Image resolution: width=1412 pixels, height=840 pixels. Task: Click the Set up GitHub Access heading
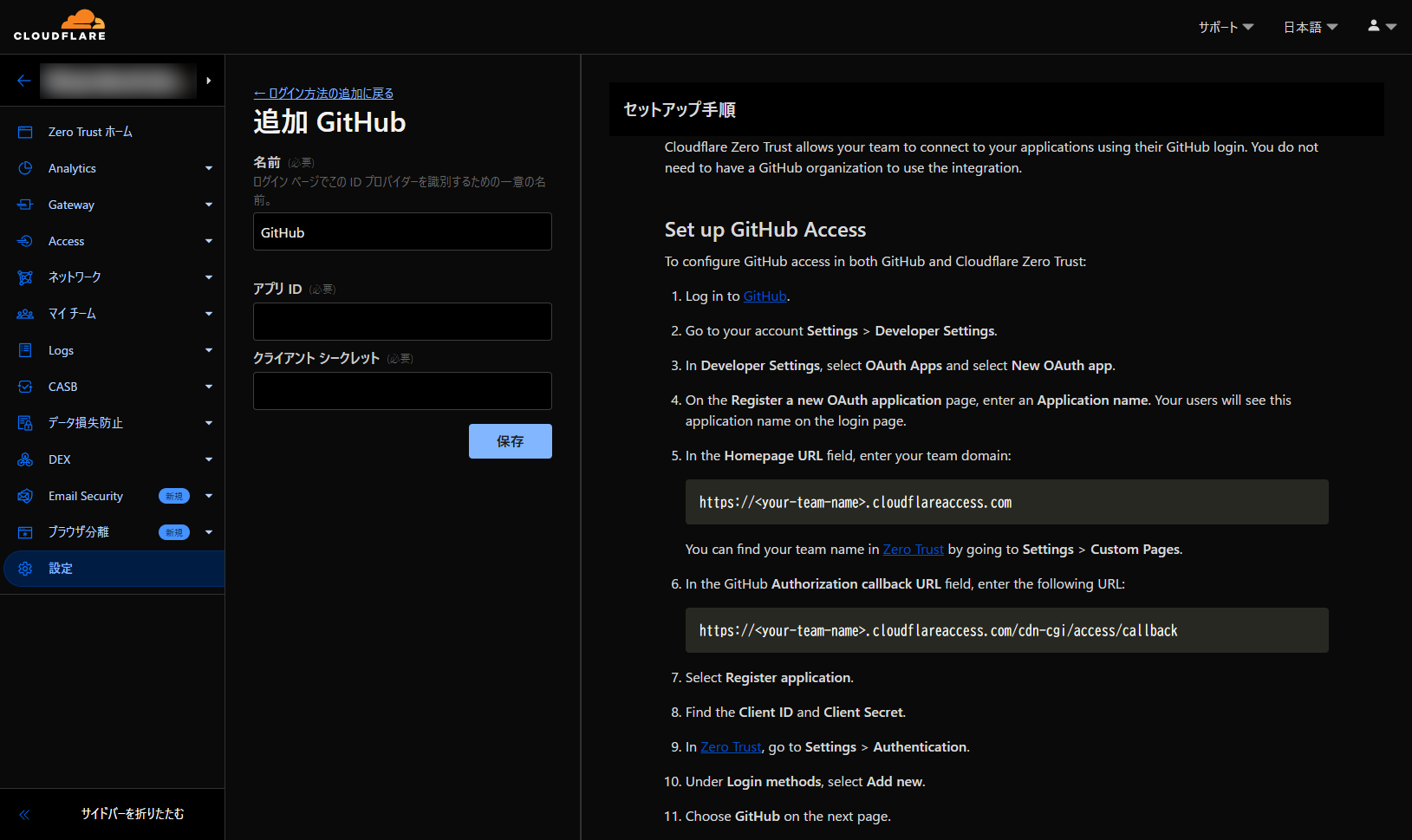pos(765,230)
